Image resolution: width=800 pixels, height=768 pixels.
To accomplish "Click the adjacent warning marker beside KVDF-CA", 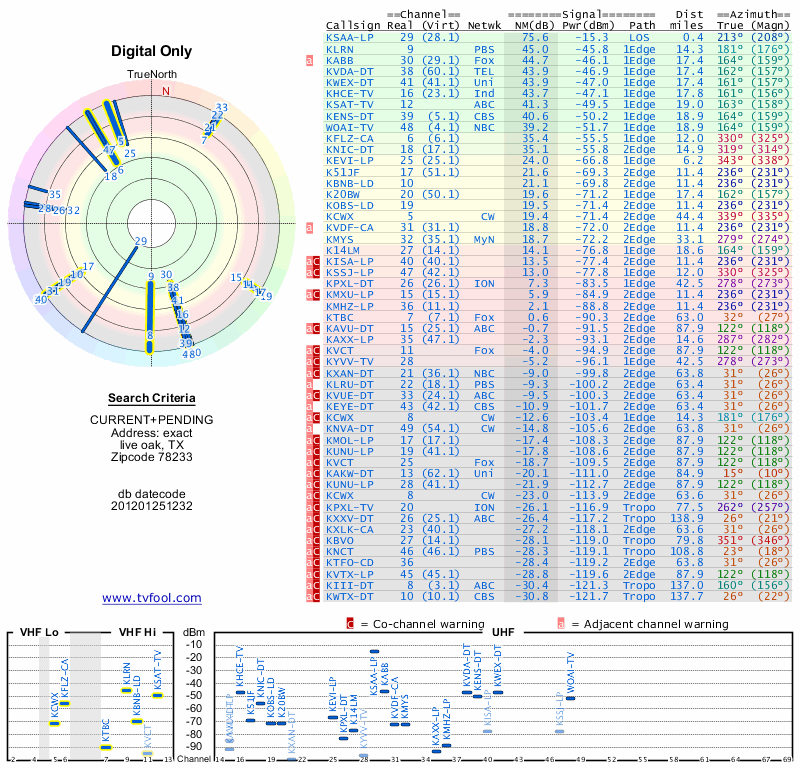I will click(309, 228).
